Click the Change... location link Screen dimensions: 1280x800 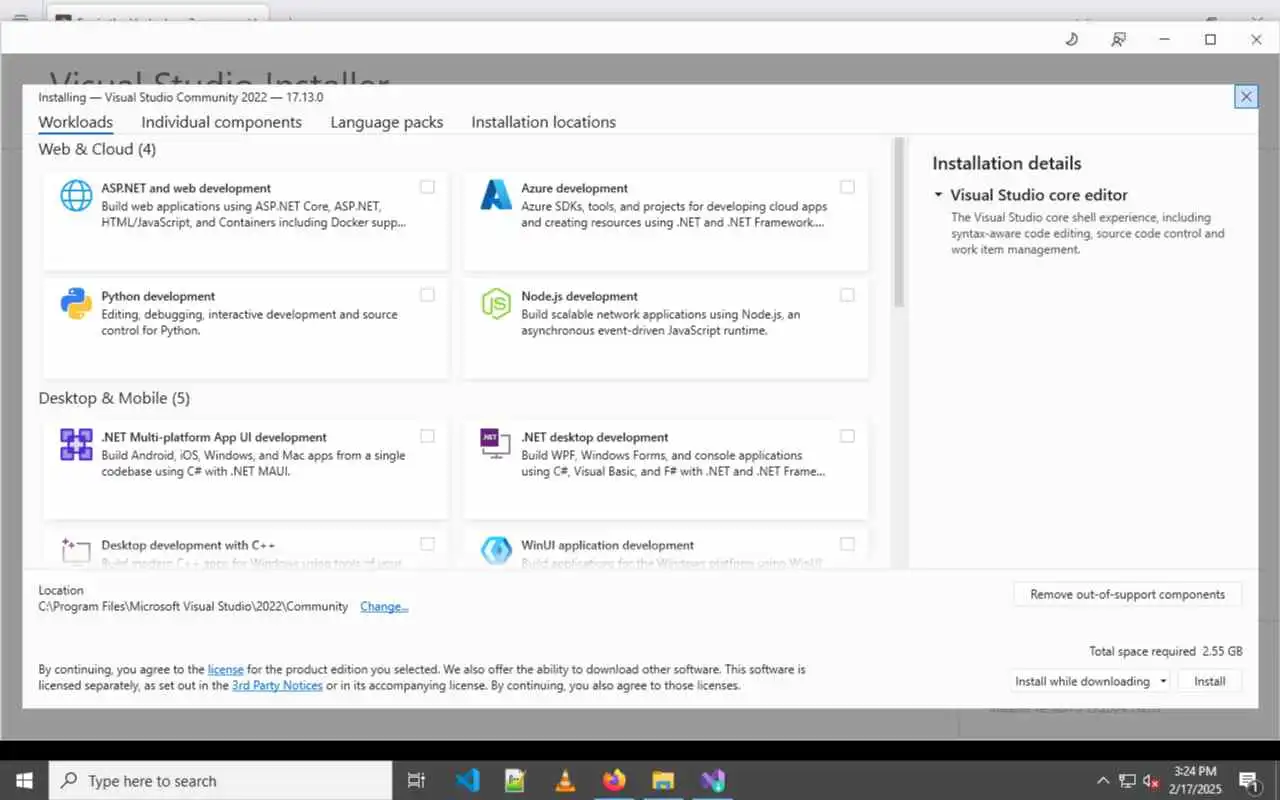click(x=384, y=606)
